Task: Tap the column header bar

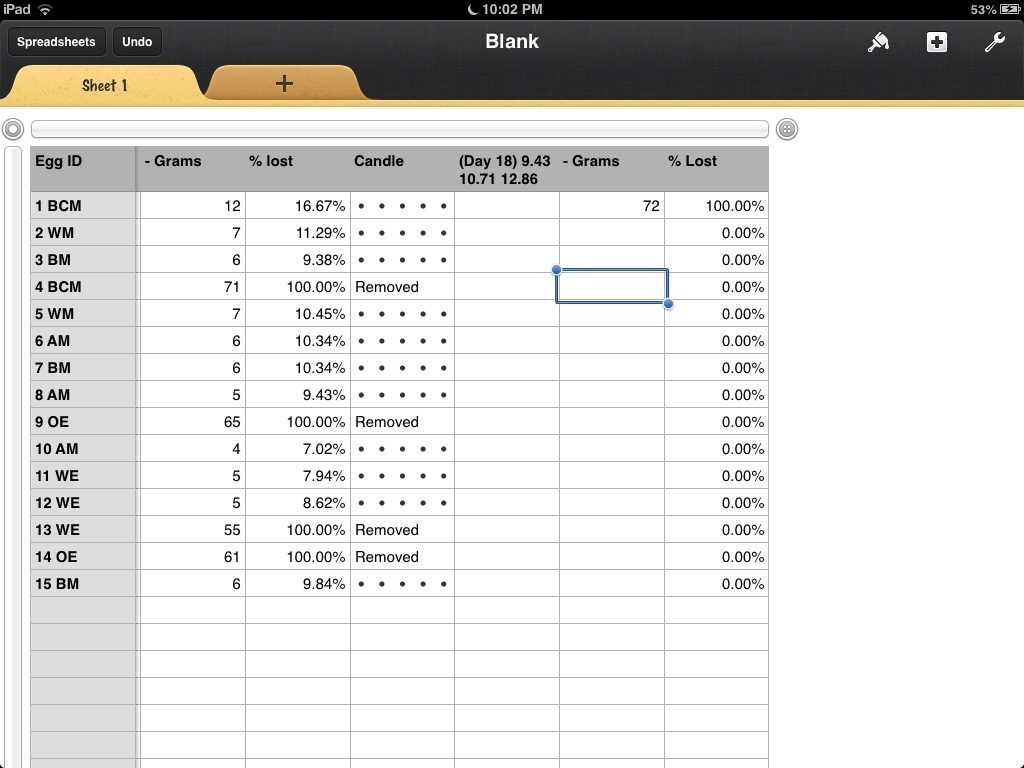Action: [x=399, y=129]
